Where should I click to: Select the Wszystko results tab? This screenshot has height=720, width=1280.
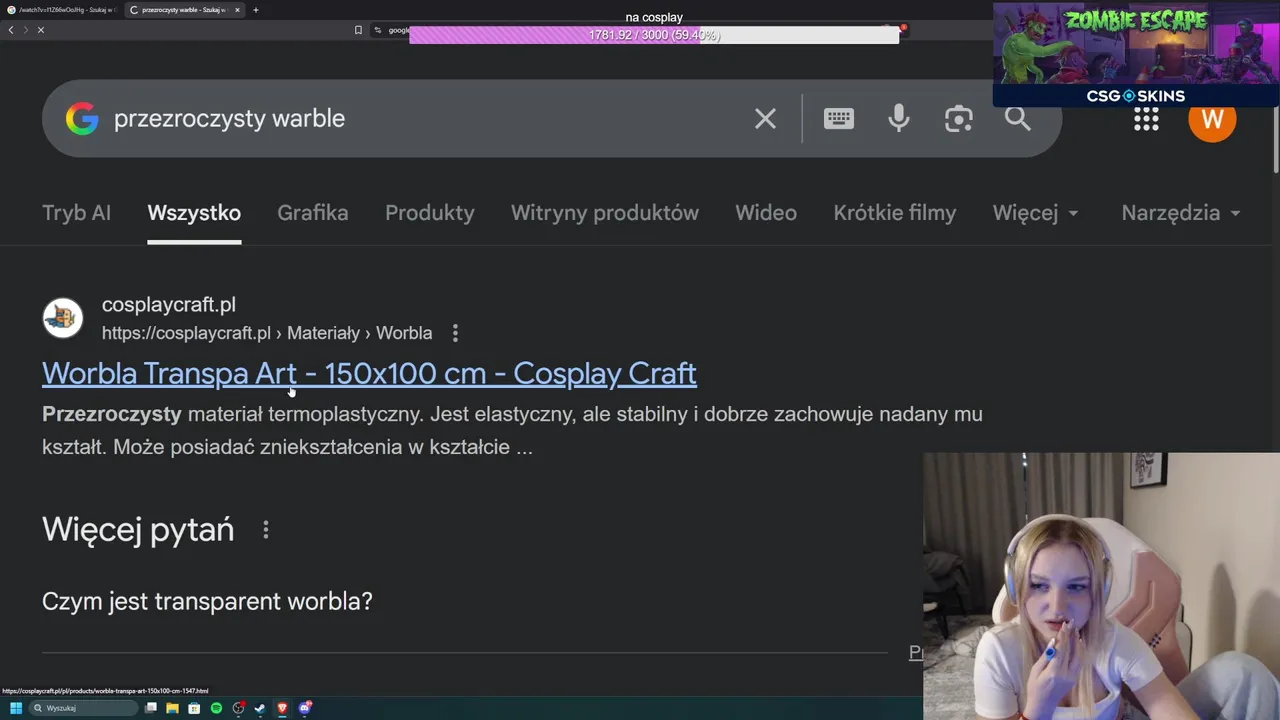[194, 213]
